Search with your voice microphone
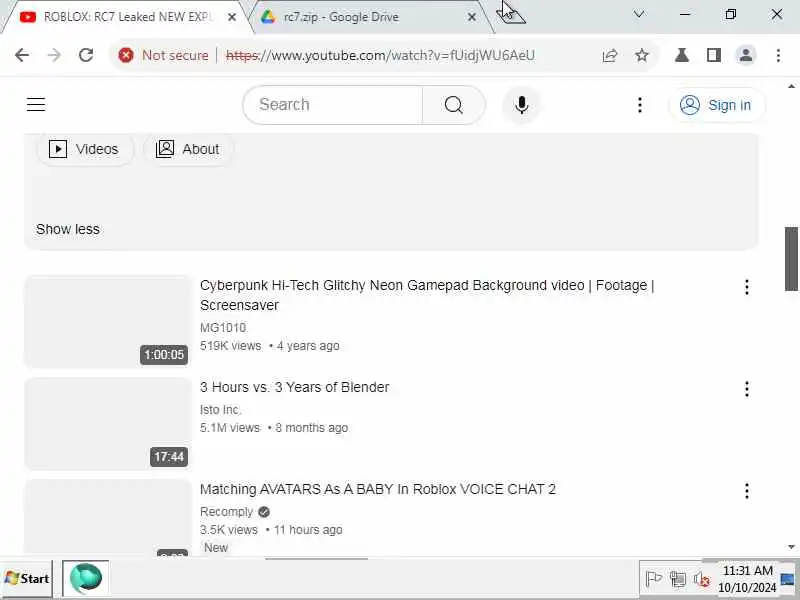The image size is (800, 600). coord(521,105)
